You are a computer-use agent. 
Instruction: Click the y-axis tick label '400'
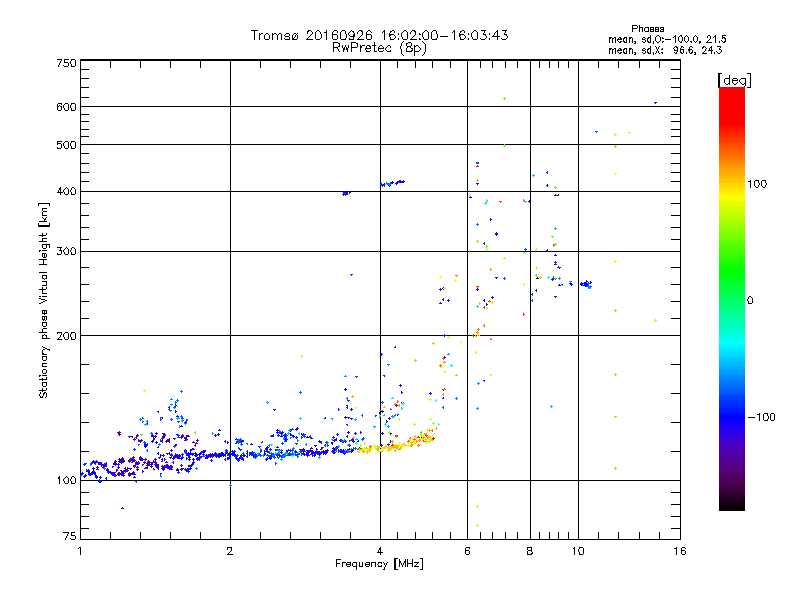66,192
